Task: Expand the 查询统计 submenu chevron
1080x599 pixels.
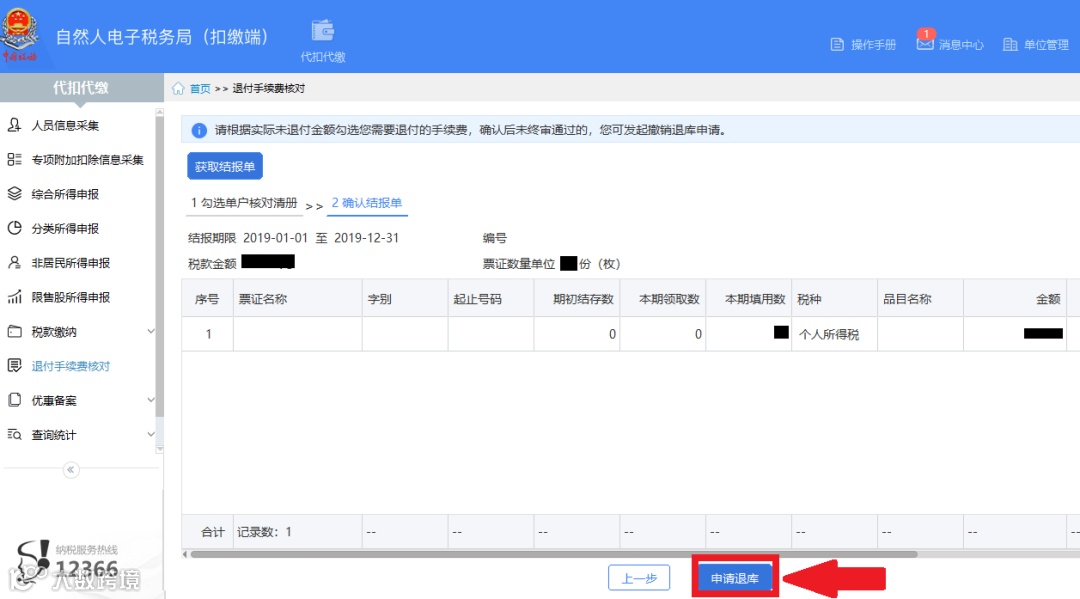Action: click(x=151, y=434)
